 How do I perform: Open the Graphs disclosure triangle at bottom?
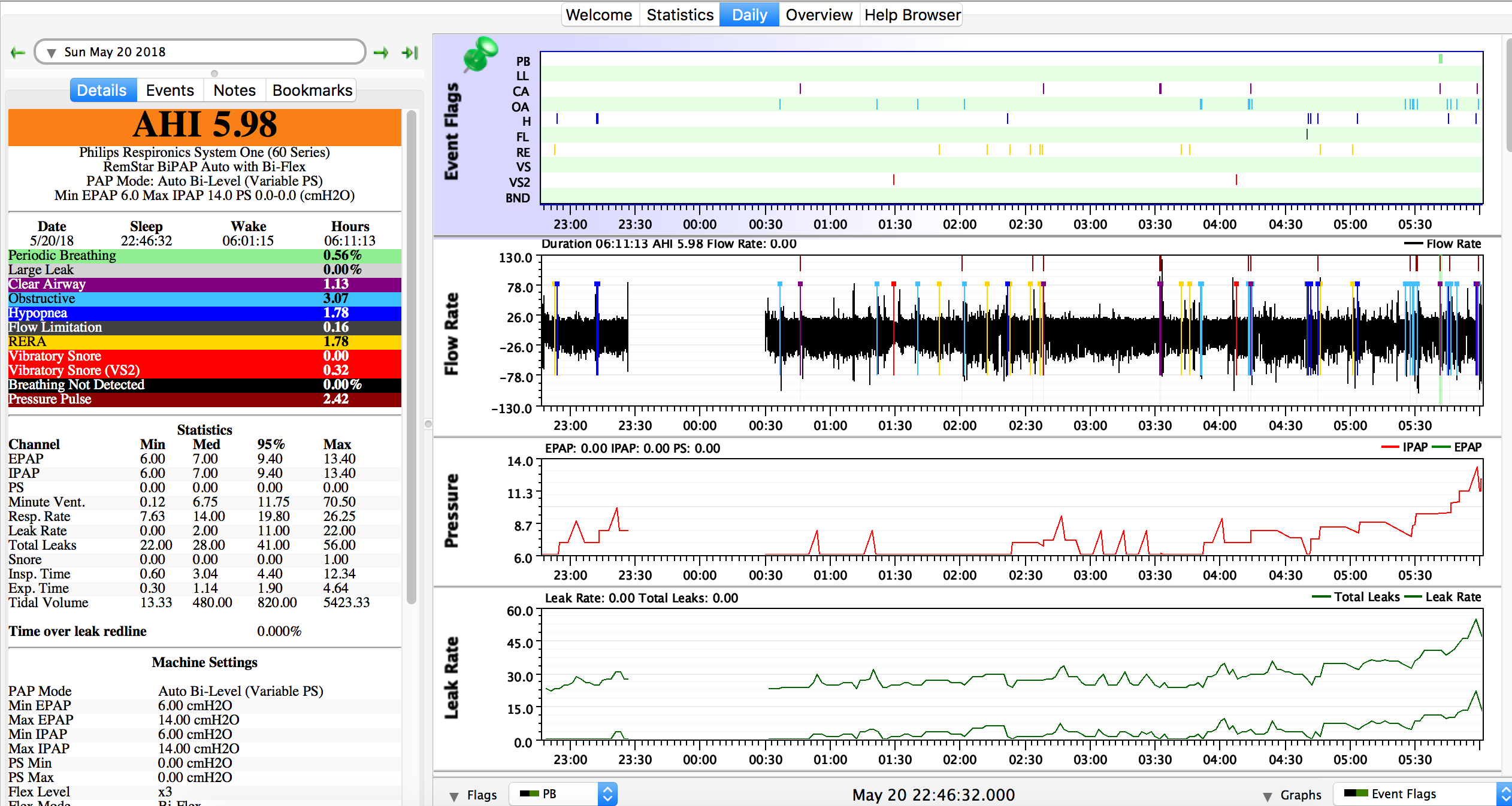click(x=1268, y=796)
